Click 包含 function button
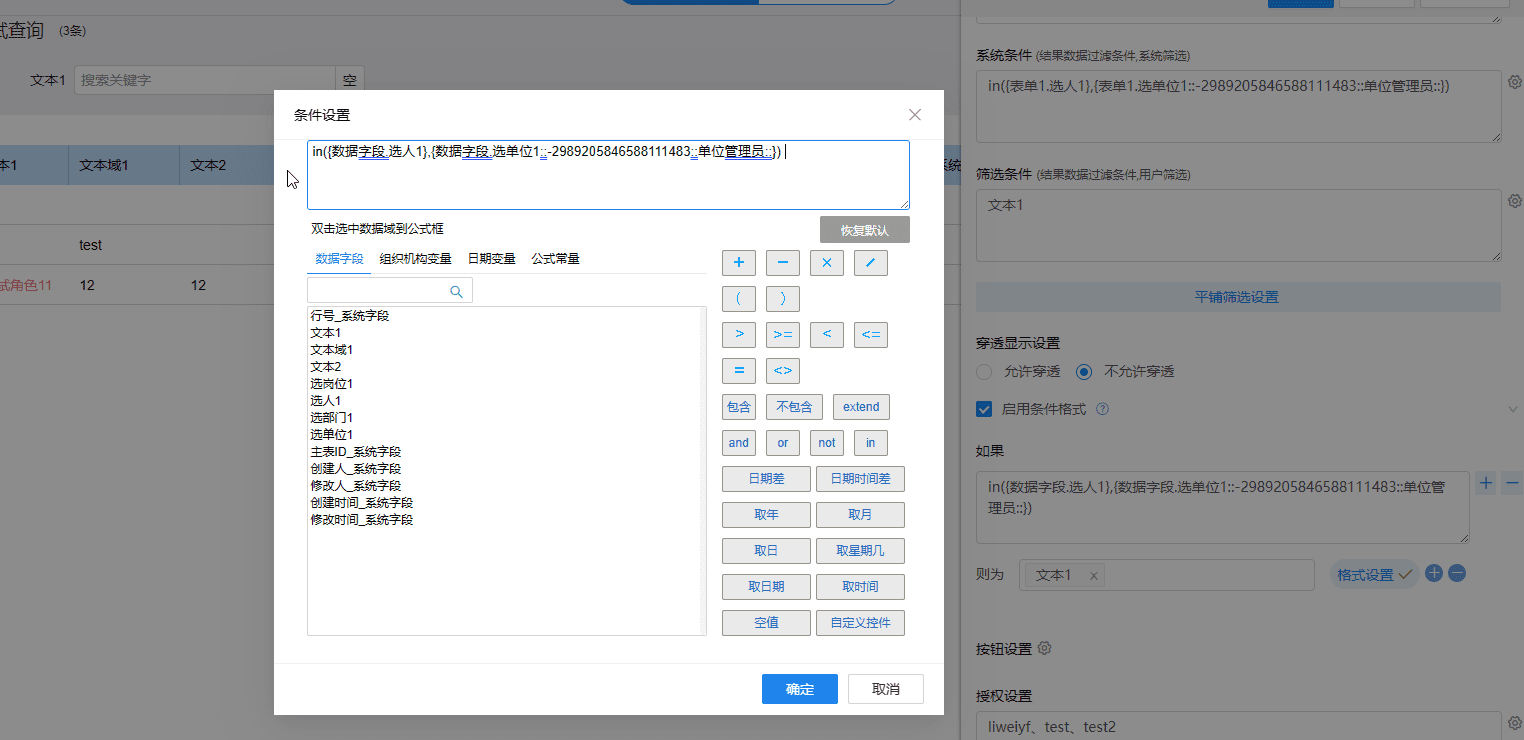 pos(738,407)
